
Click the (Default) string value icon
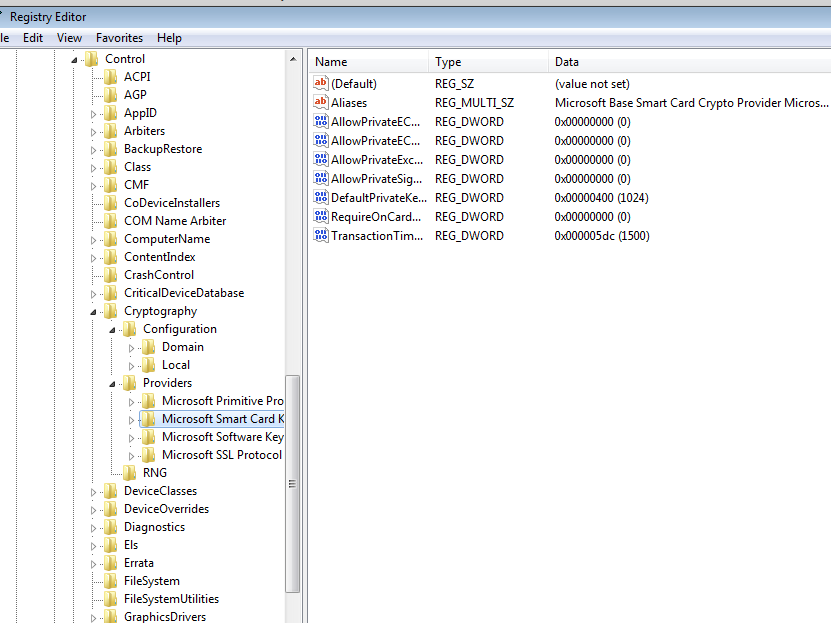pyautogui.click(x=321, y=83)
